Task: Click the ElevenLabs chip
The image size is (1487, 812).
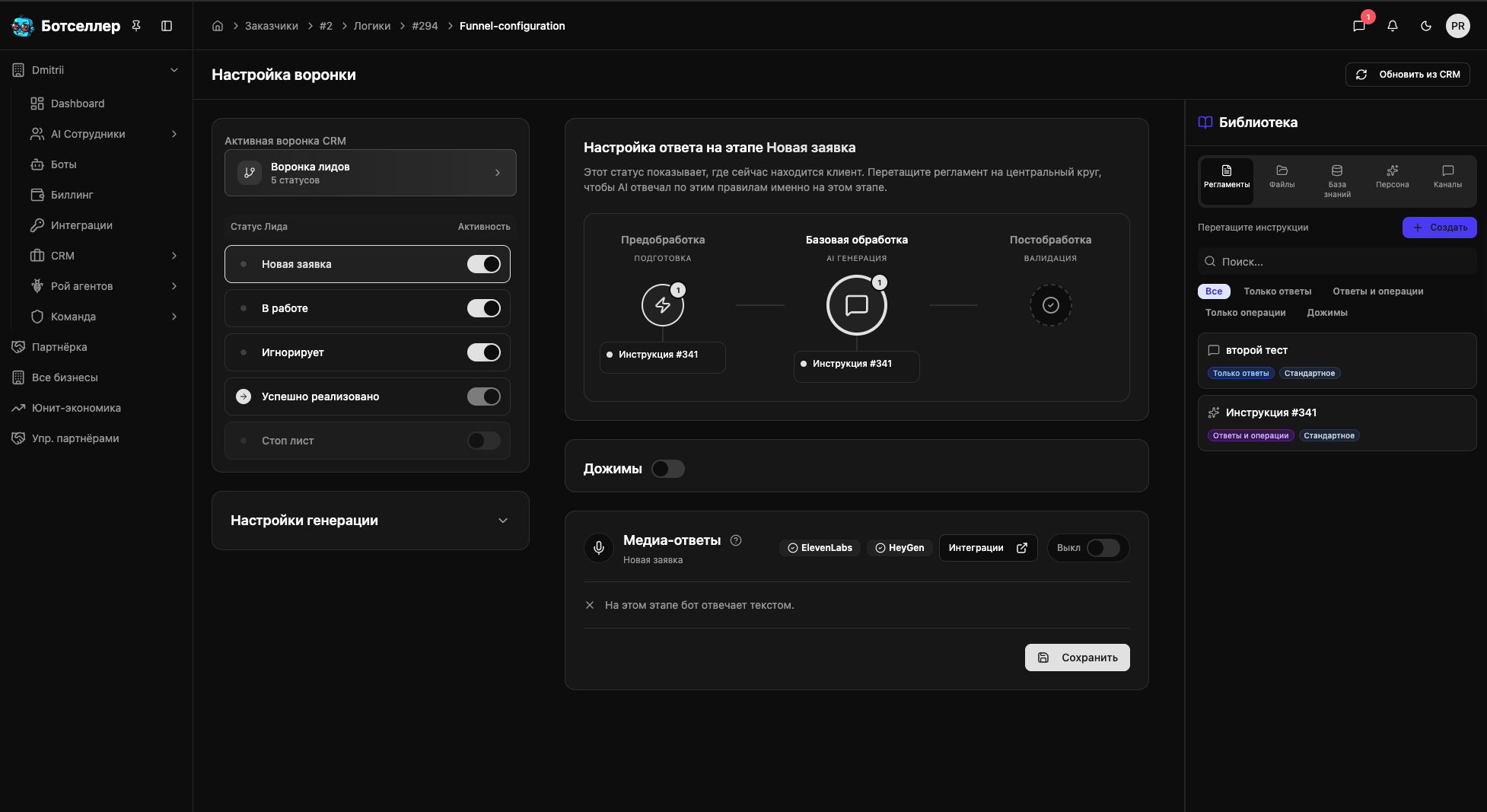Action: coord(820,548)
